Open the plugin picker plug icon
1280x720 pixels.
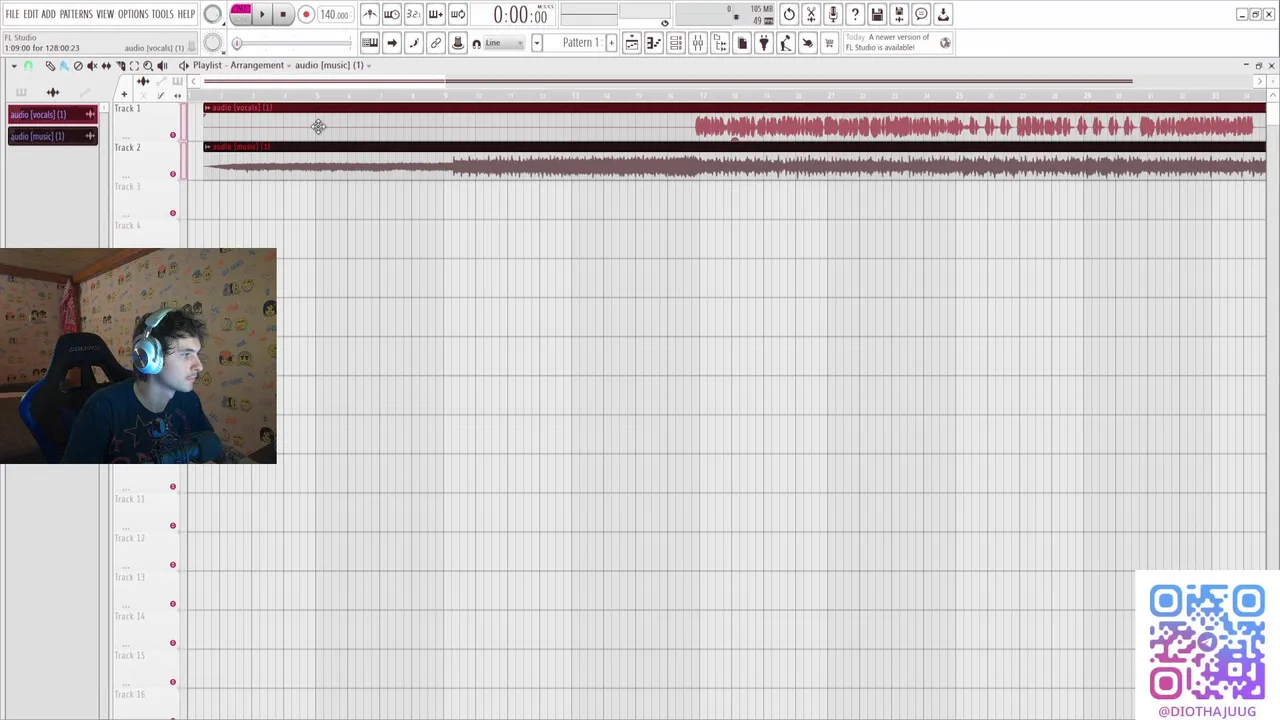(x=764, y=43)
